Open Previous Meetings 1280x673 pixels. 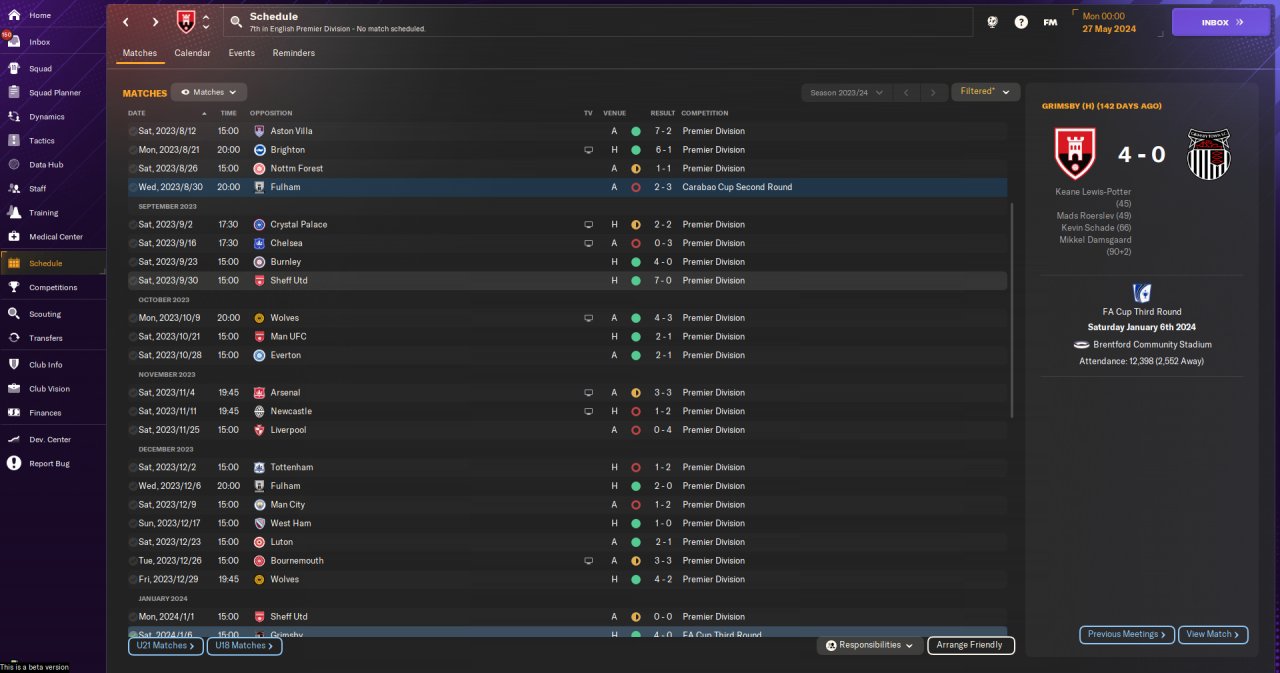point(1126,634)
